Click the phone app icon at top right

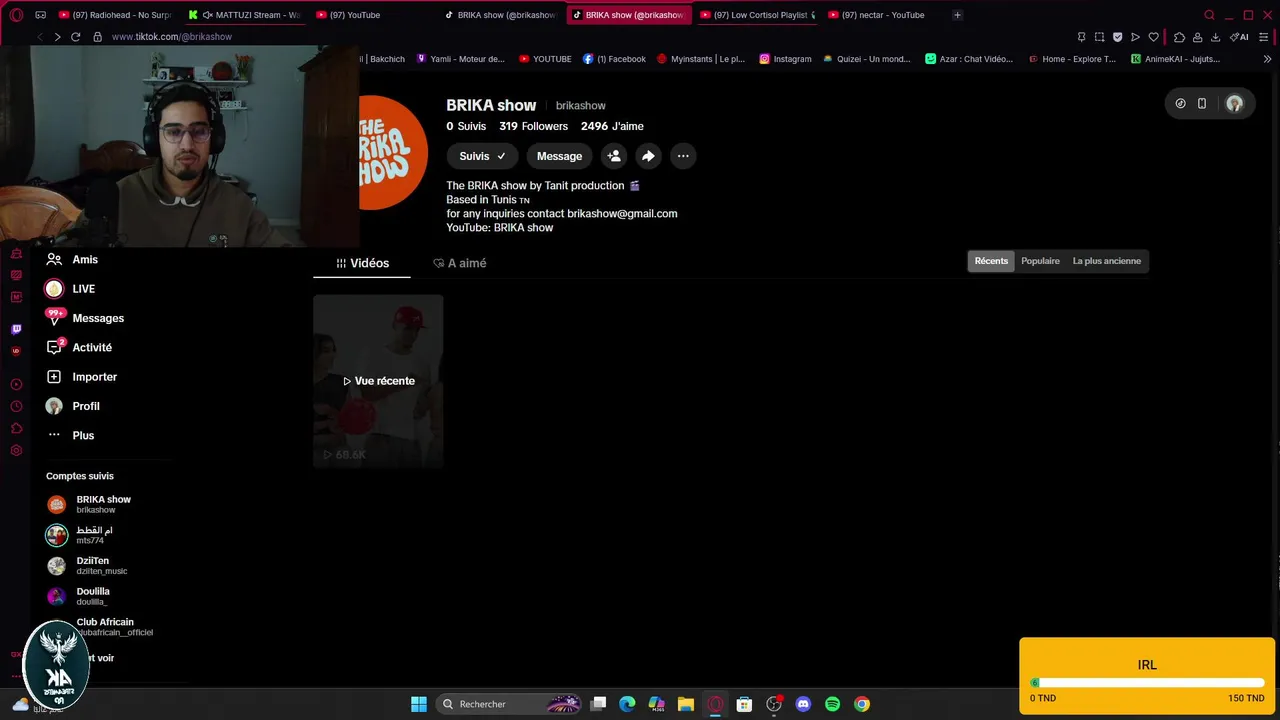[x=1202, y=104]
